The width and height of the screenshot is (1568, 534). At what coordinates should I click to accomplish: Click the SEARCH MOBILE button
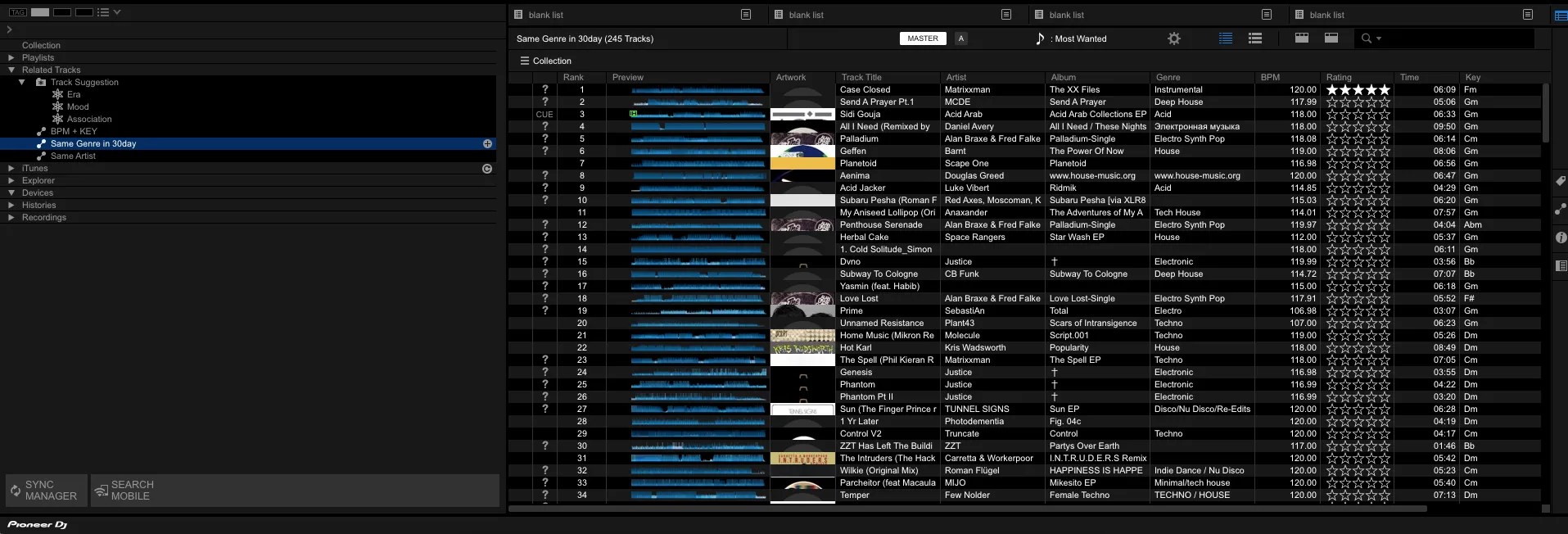pos(295,491)
